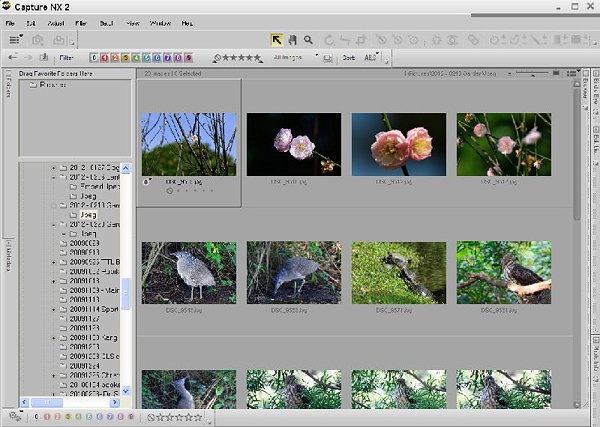Select the Crop tool
This screenshot has height=427, width=600.
[361, 40]
